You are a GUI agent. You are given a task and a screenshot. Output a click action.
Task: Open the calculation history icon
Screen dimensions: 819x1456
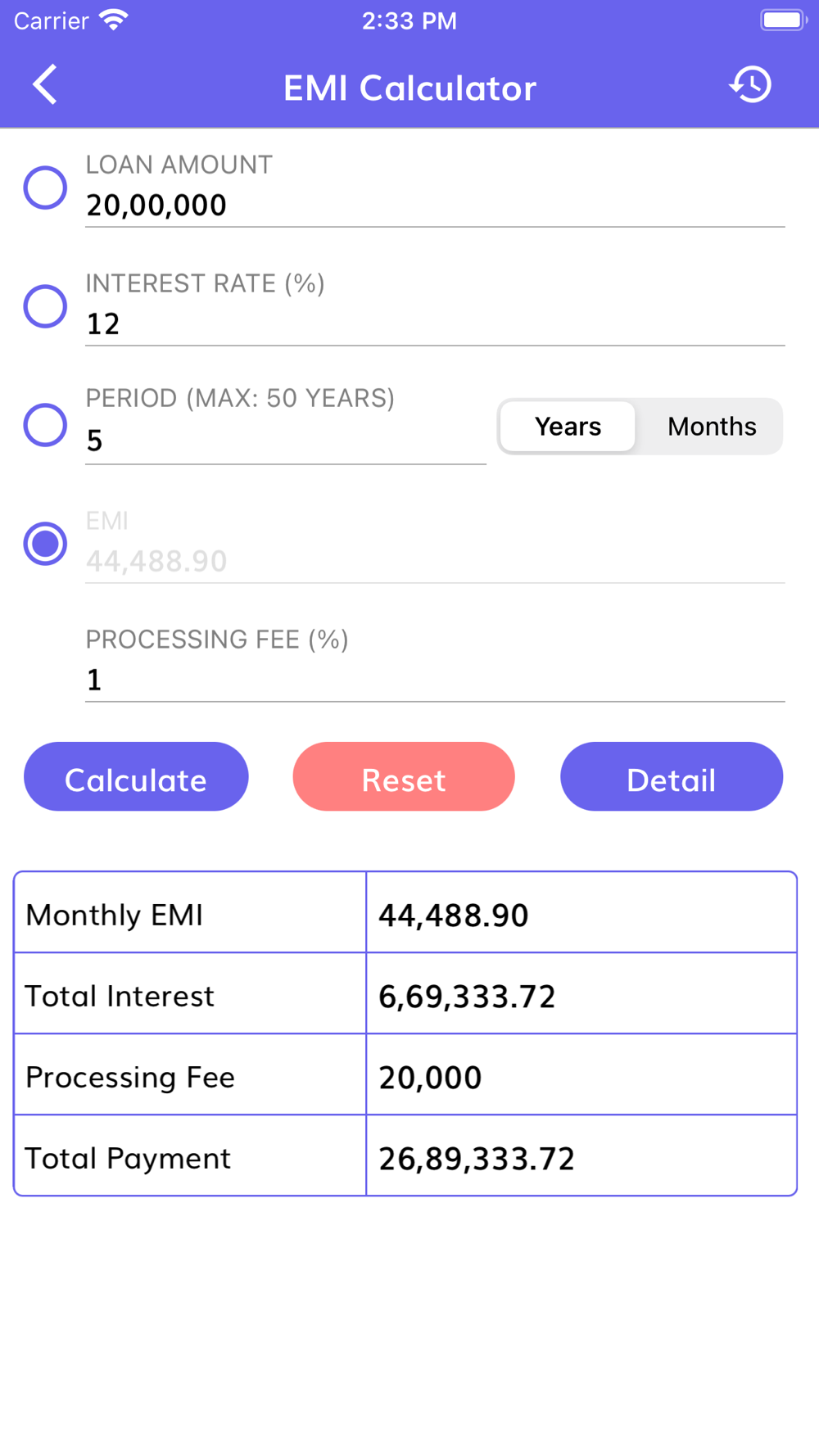[x=750, y=85]
